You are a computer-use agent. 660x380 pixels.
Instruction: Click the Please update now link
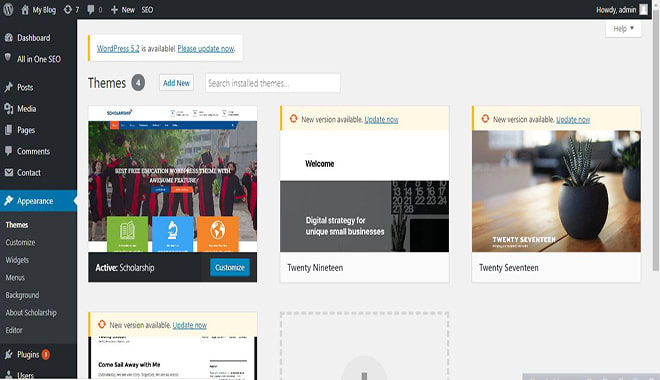coord(206,48)
